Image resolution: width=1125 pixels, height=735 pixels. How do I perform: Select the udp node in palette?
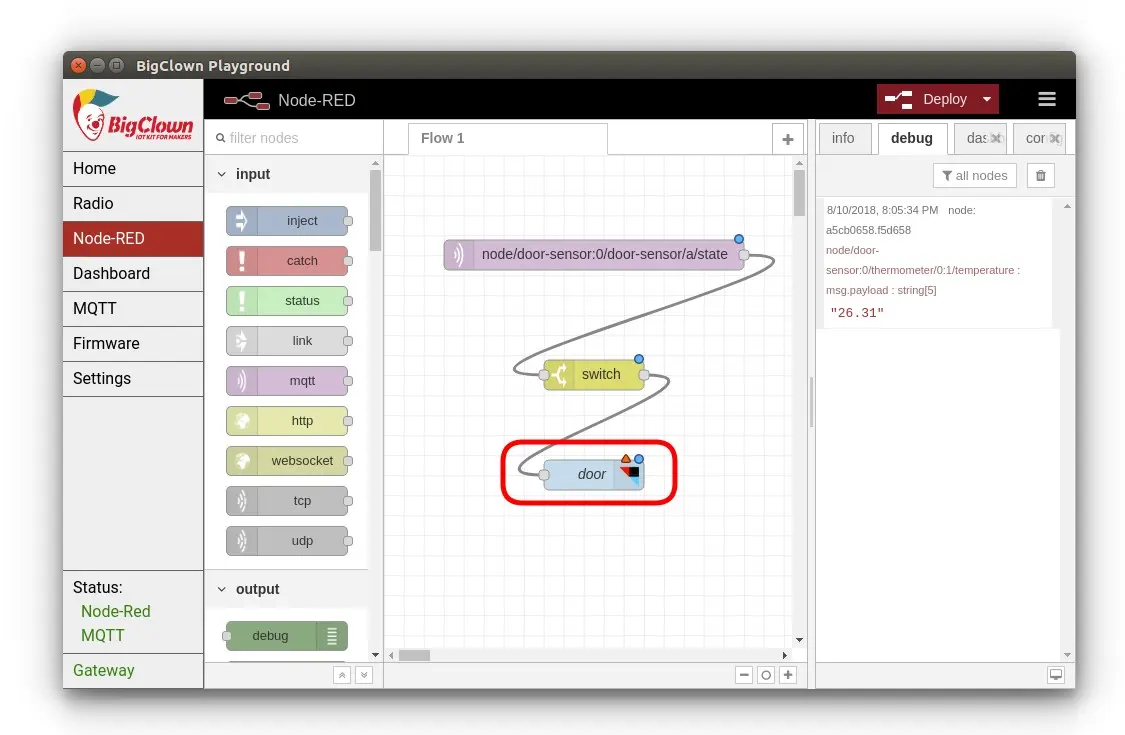point(287,541)
